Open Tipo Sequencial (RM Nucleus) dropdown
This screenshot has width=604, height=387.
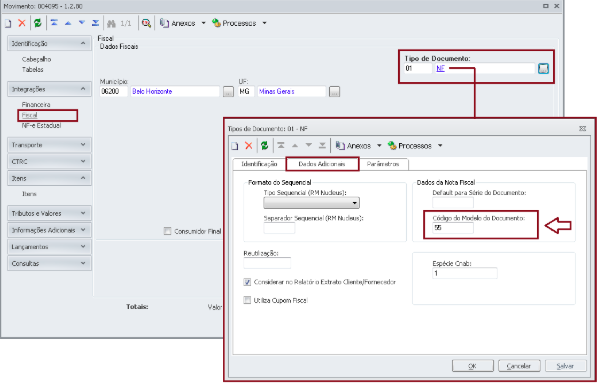pyautogui.click(x=311, y=203)
